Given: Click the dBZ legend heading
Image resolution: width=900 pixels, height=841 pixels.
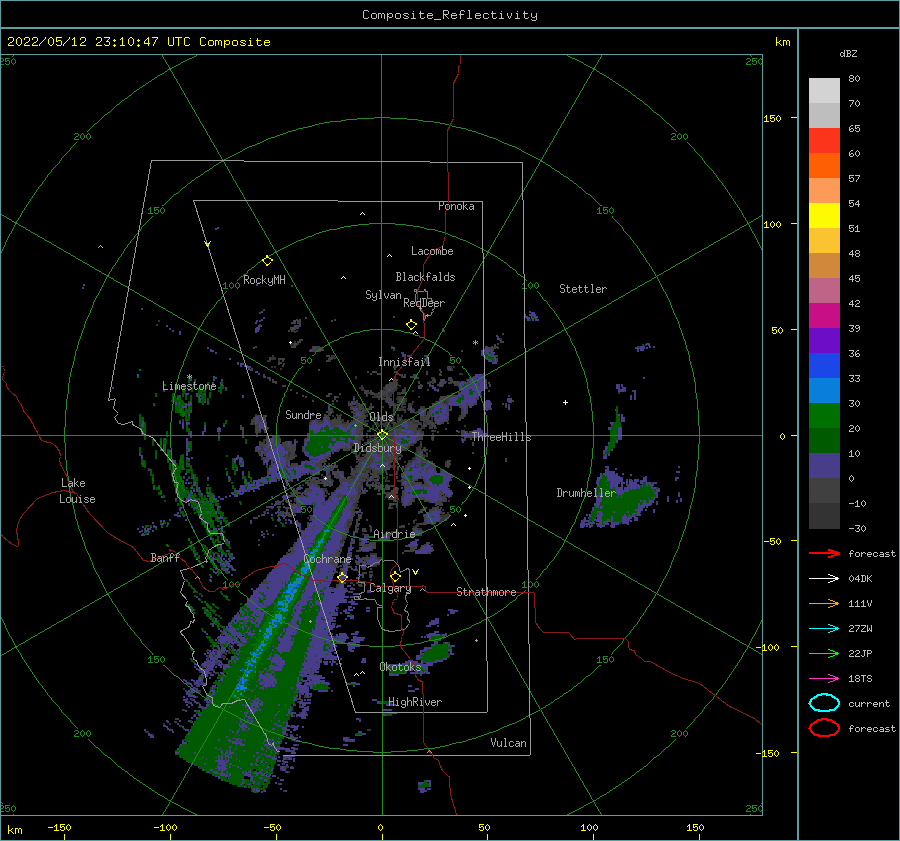Looking at the screenshot, I should coord(848,53).
